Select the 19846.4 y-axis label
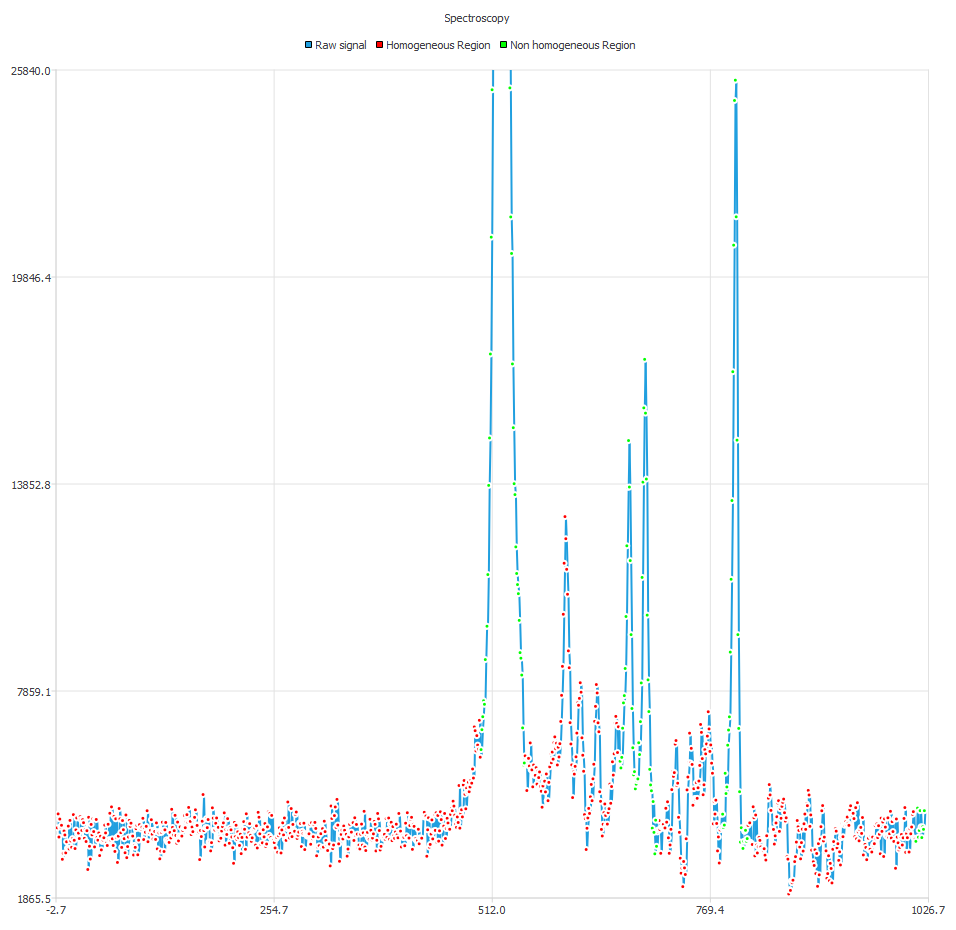This screenshot has height=930, width=956. click(30, 278)
